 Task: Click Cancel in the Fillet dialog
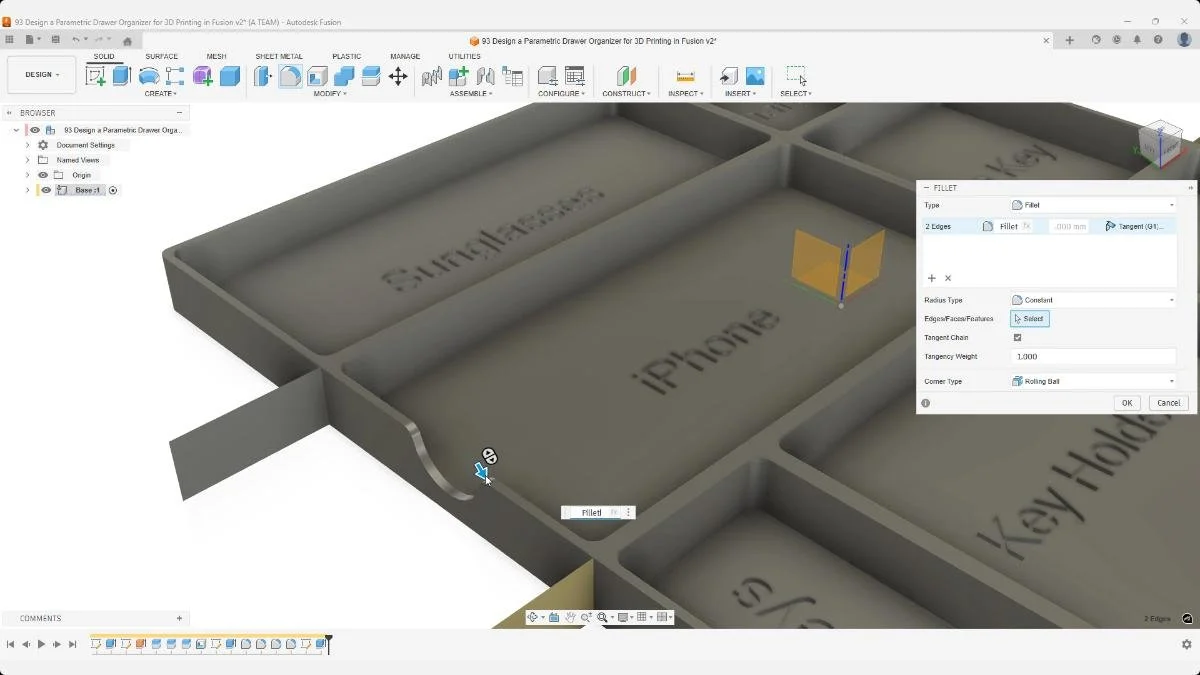[x=1168, y=403]
